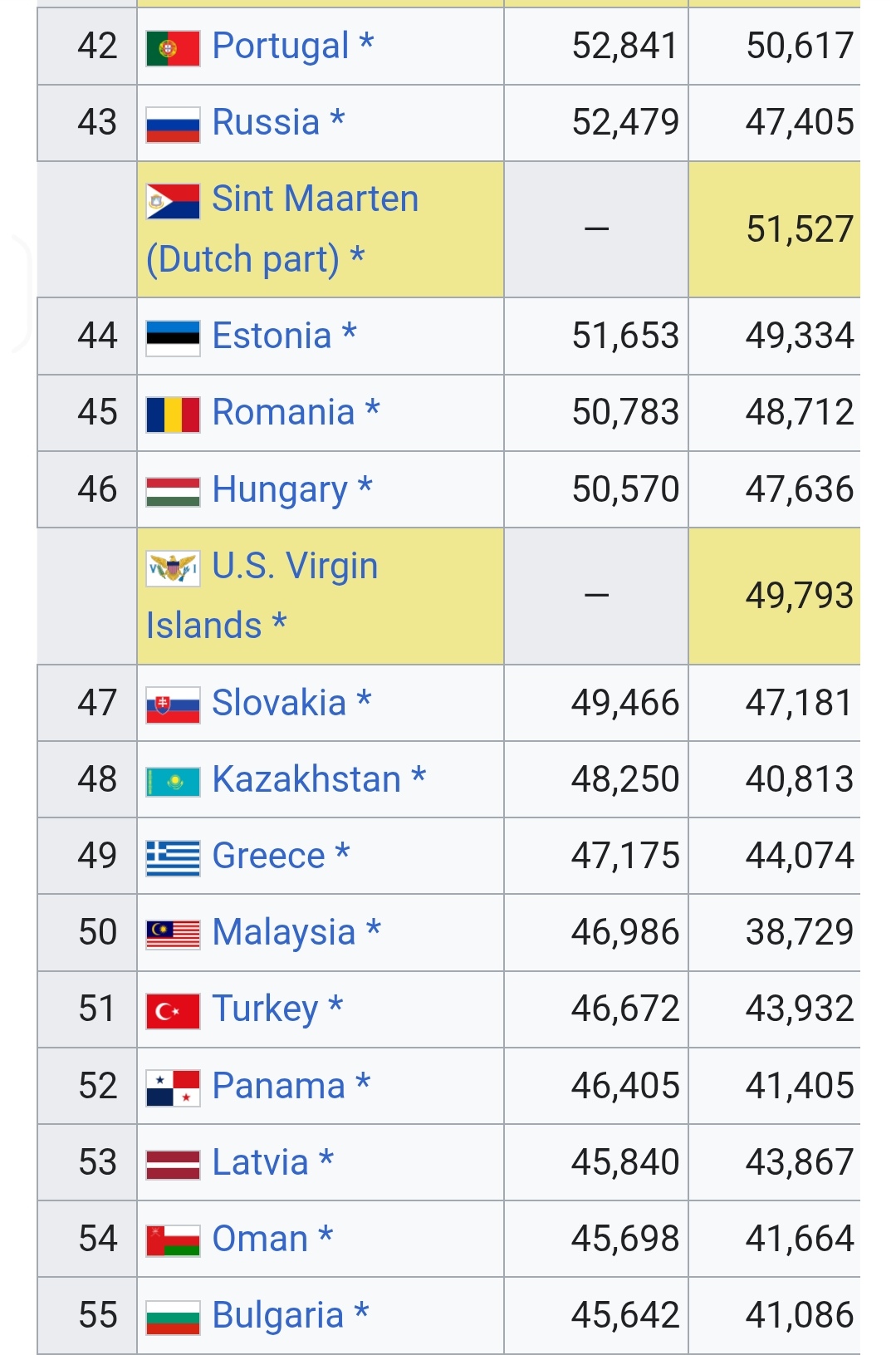Select the Romania flag icon
The height and width of the screenshot is (1355, 896).
click(173, 415)
